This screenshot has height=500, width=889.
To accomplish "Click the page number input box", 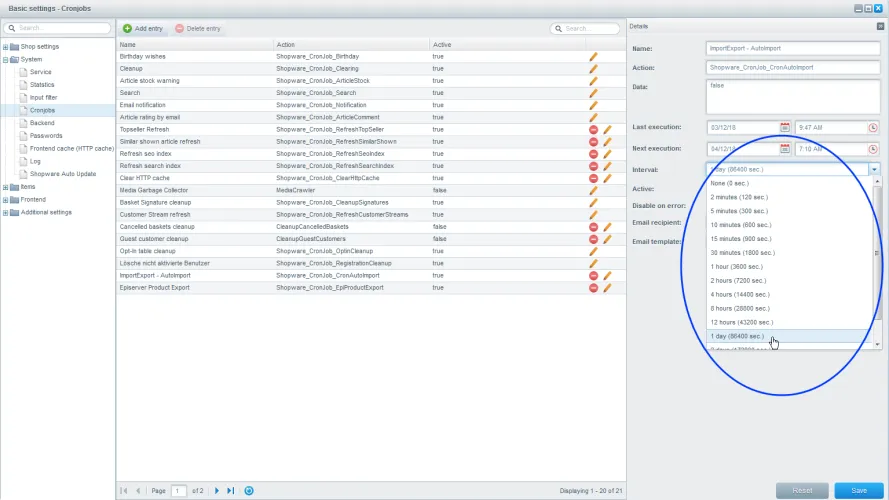I will 178,491.
